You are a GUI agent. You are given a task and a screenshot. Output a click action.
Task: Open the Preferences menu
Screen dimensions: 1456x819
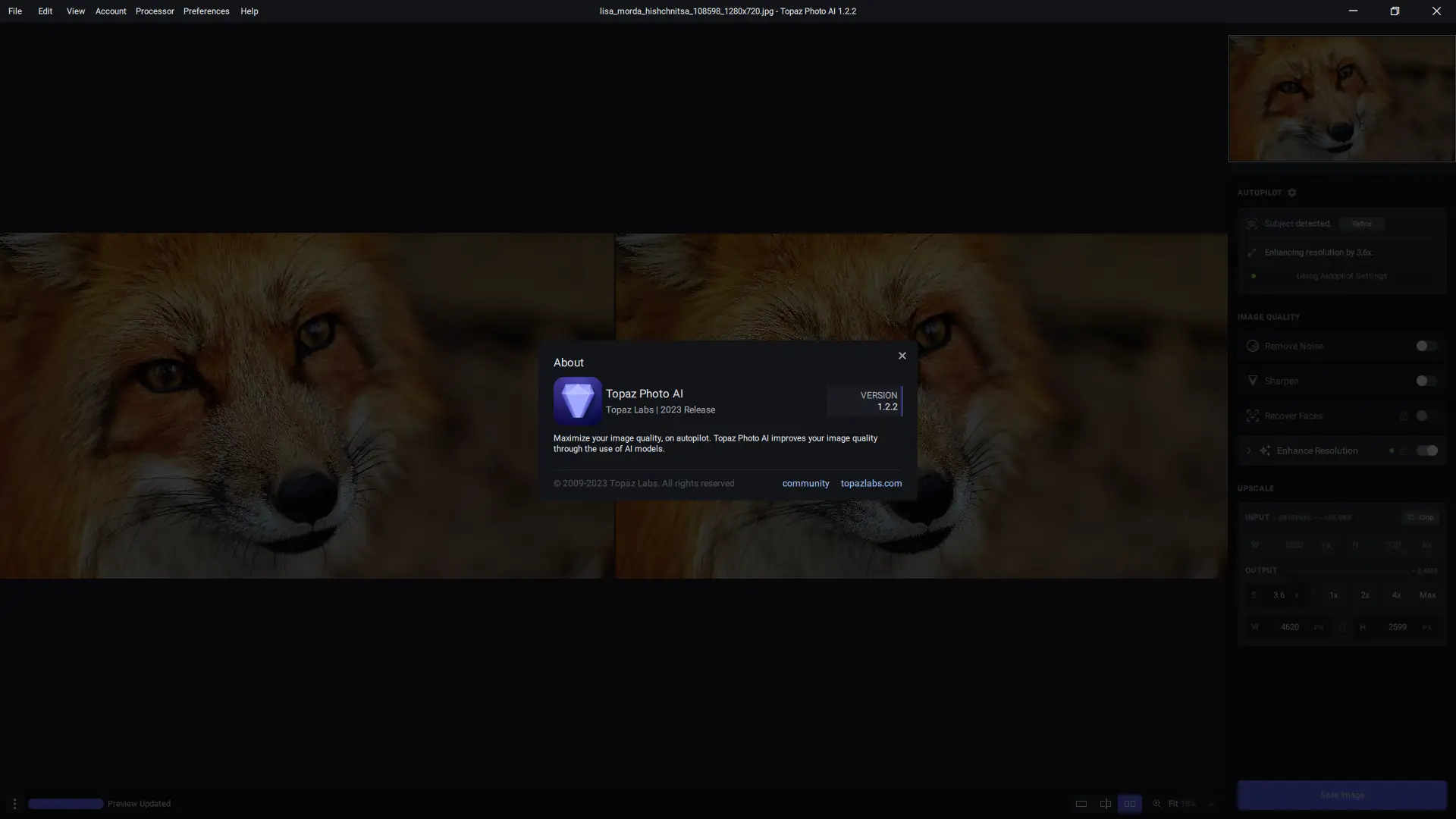[206, 11]
